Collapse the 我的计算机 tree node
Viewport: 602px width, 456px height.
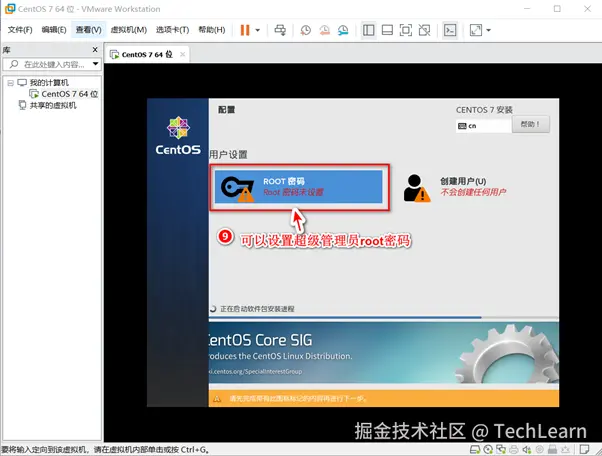point(11,83)
